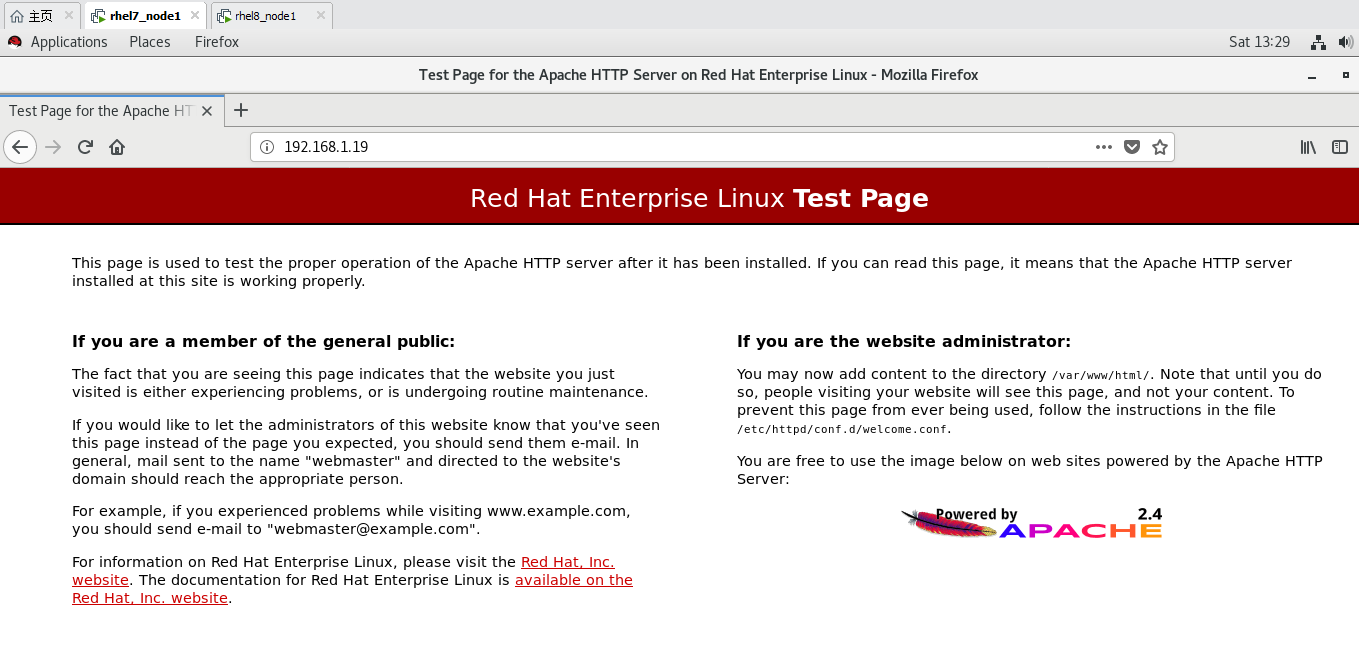Open the Firefox home page icon
This screenshot has height=650, width=1359.
point(117,147)
